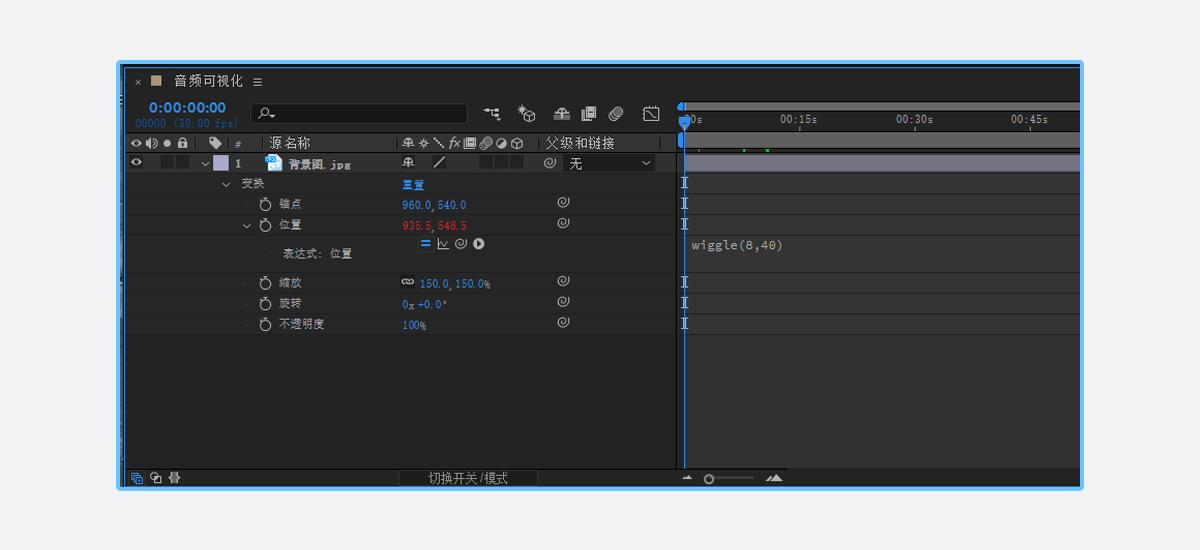Open the parent 无 dropdown
Viewport: 1200px width, 550px height.
point(609,163)
